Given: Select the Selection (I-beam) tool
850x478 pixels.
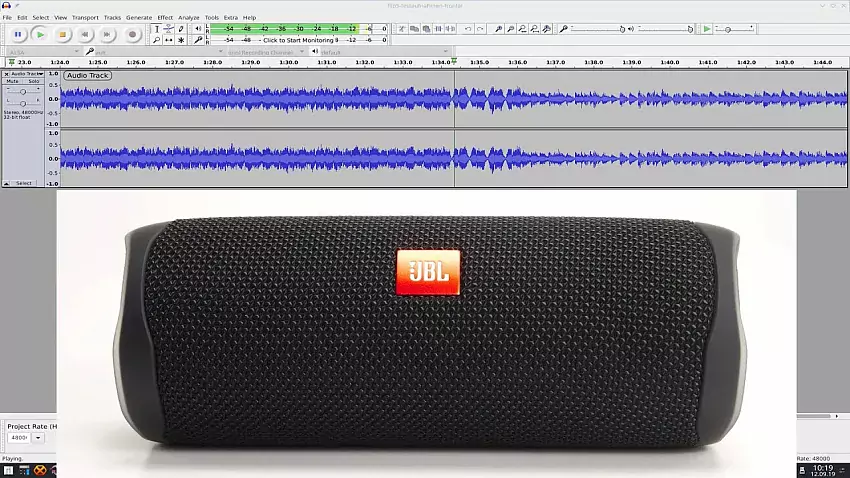Looking at the screenshot, I should pos(157,29).
